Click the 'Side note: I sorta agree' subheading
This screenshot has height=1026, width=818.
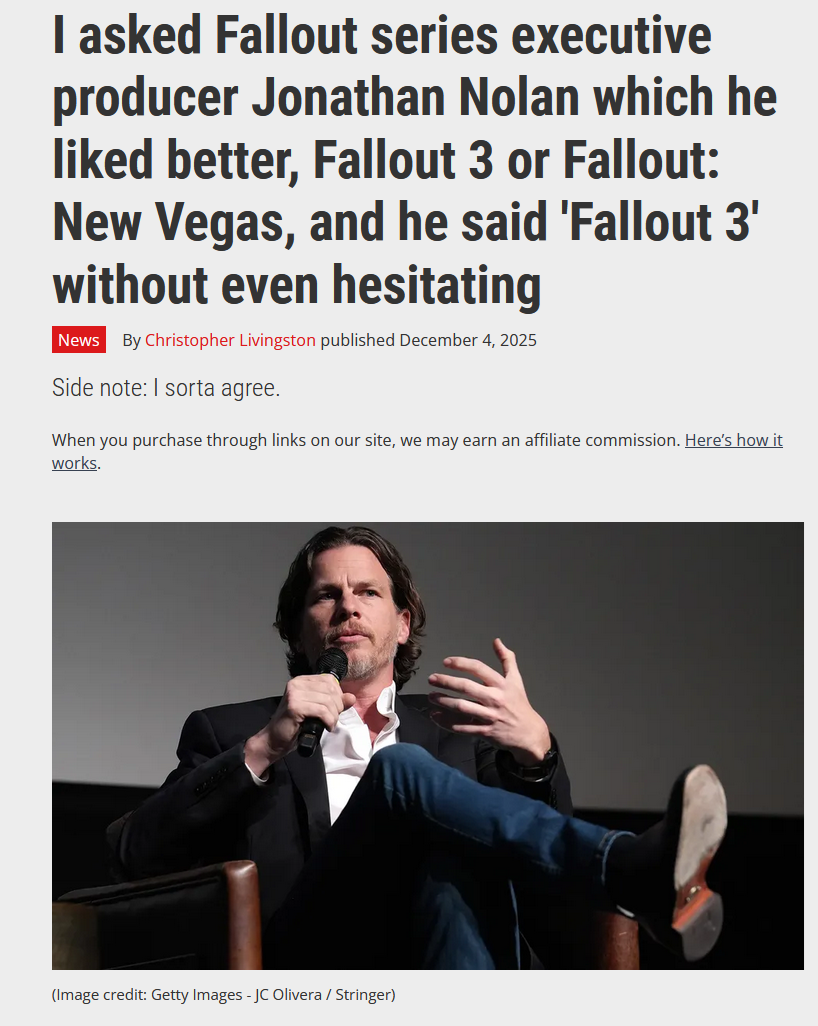(x=166, y=388)
